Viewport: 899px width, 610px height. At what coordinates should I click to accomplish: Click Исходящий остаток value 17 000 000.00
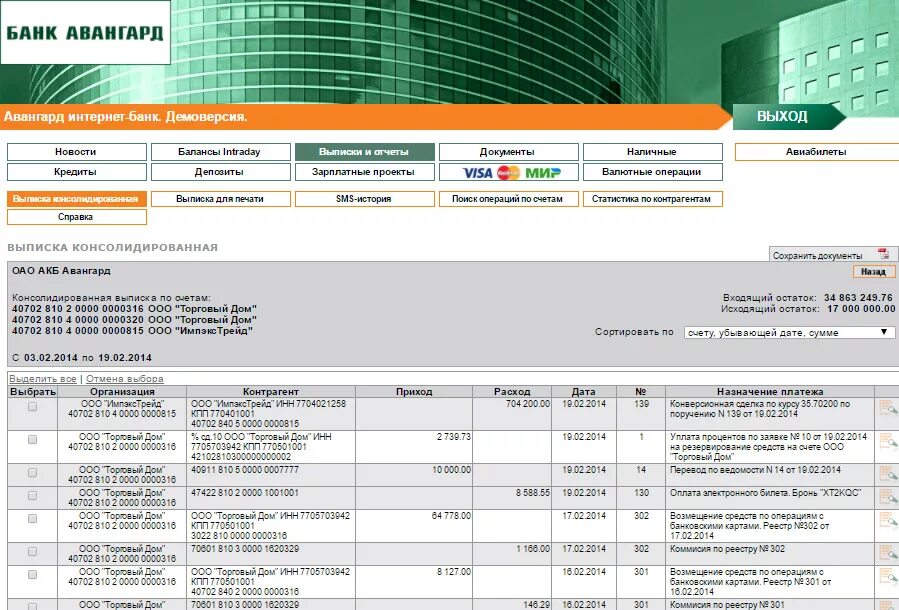(861, 308)
